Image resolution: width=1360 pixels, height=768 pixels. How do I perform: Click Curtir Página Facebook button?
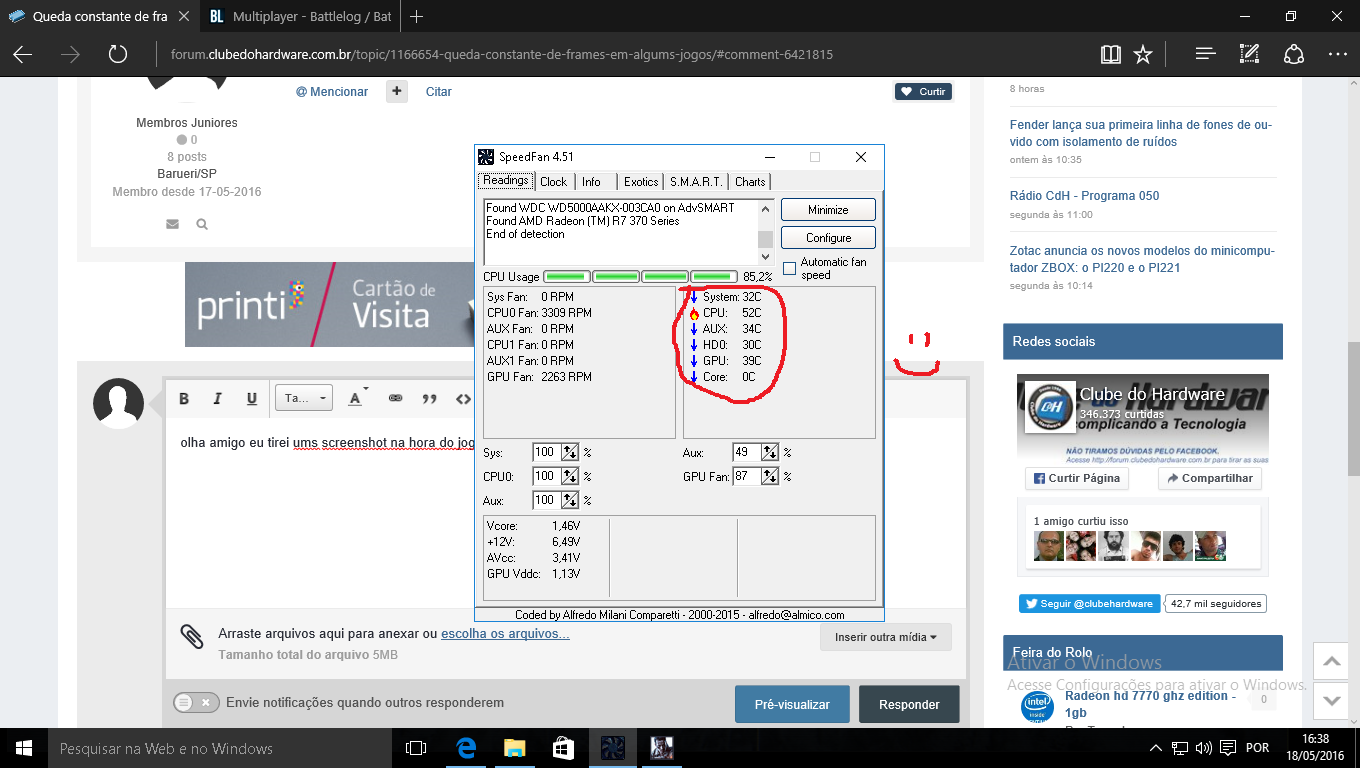click(x=1076, y=478)
